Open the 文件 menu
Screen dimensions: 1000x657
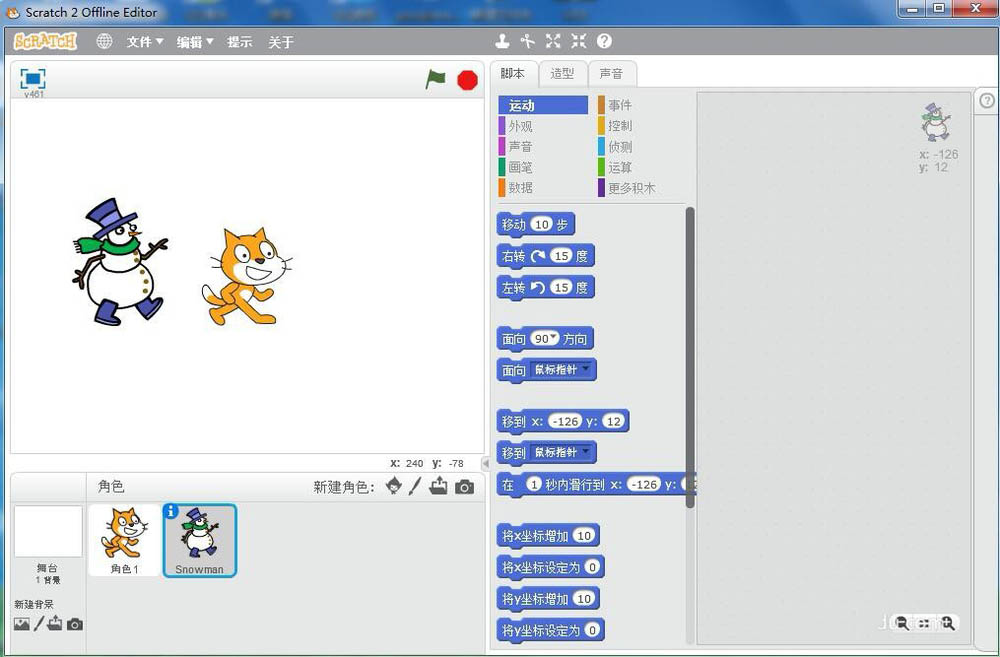click(x=145, y=42)
